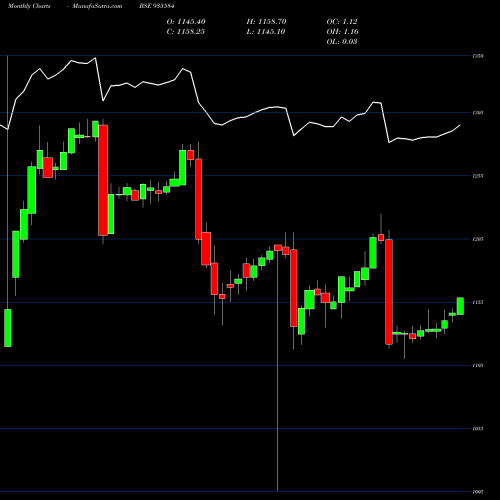Click the open value "O: 1145.40"
This screenshot has width=500, height=500.
coord(186,22)
